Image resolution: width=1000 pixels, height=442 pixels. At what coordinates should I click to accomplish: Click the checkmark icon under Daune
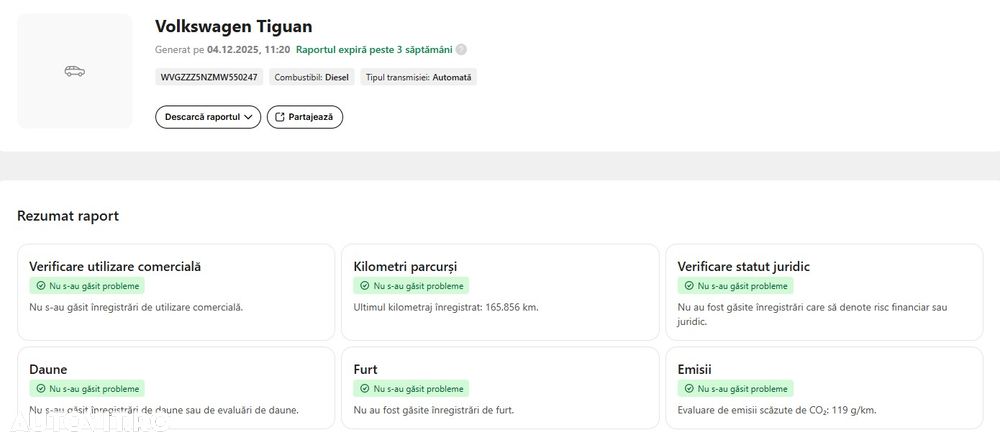click(41, 388)
